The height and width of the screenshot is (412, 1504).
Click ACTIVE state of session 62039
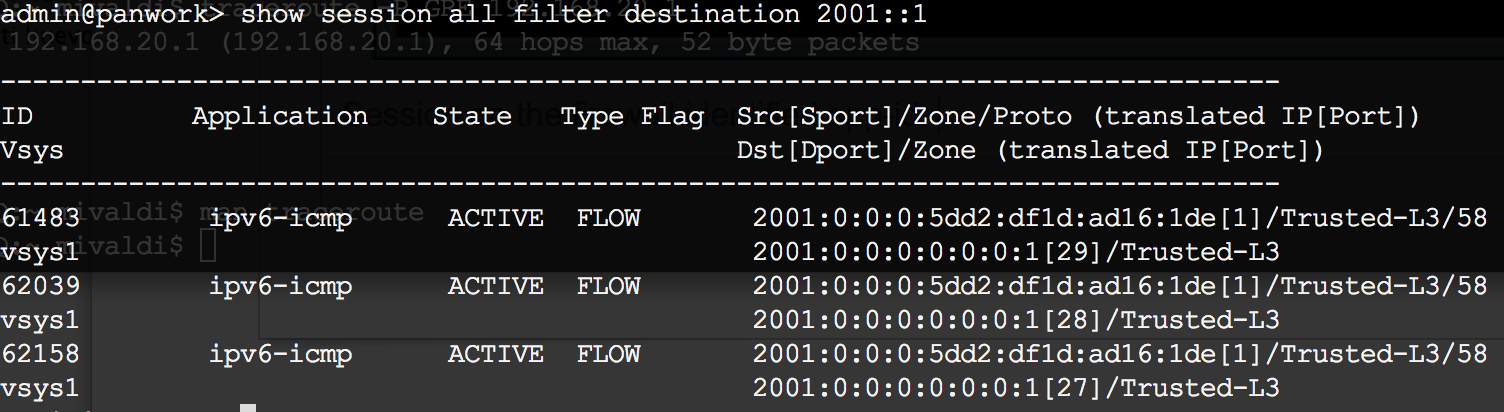[x=495, y=286]
